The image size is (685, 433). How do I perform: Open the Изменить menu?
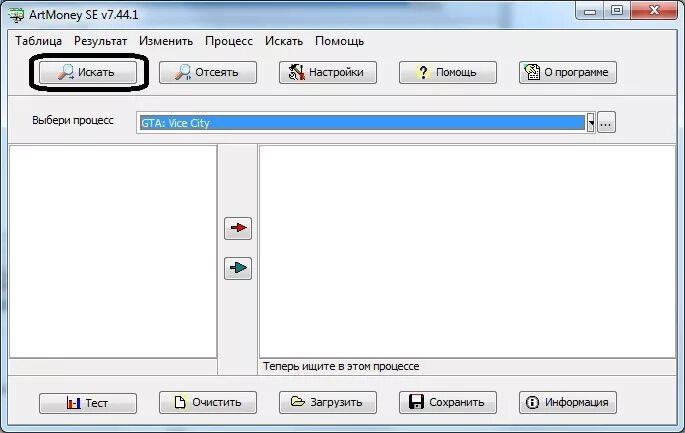click(x=166, y=41)
